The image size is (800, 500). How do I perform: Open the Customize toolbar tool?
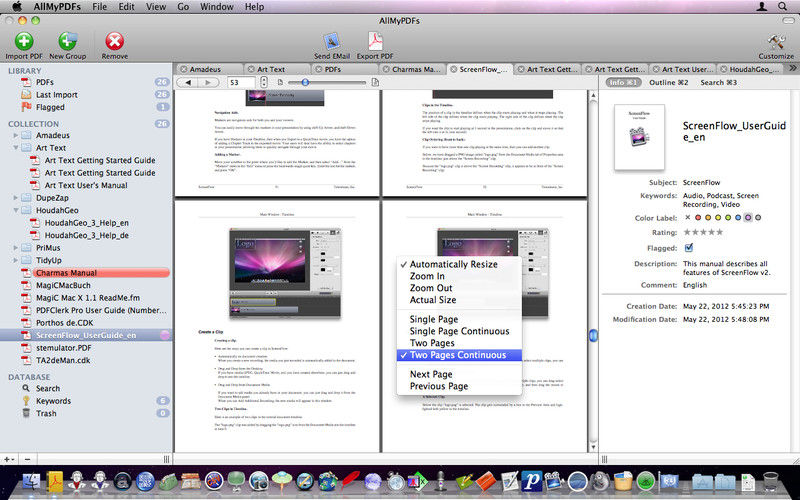[776, 42]
